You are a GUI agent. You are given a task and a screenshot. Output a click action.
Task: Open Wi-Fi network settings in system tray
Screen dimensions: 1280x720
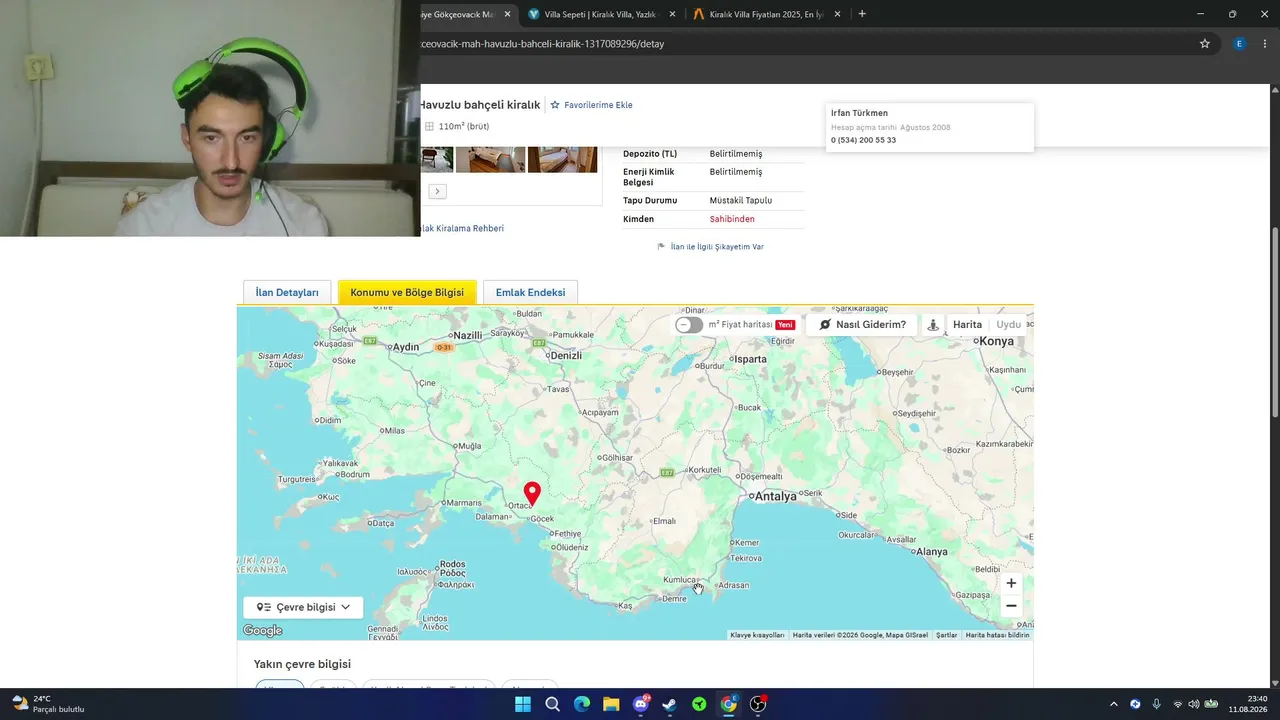pyautogui.click(x=1177, y=704)
